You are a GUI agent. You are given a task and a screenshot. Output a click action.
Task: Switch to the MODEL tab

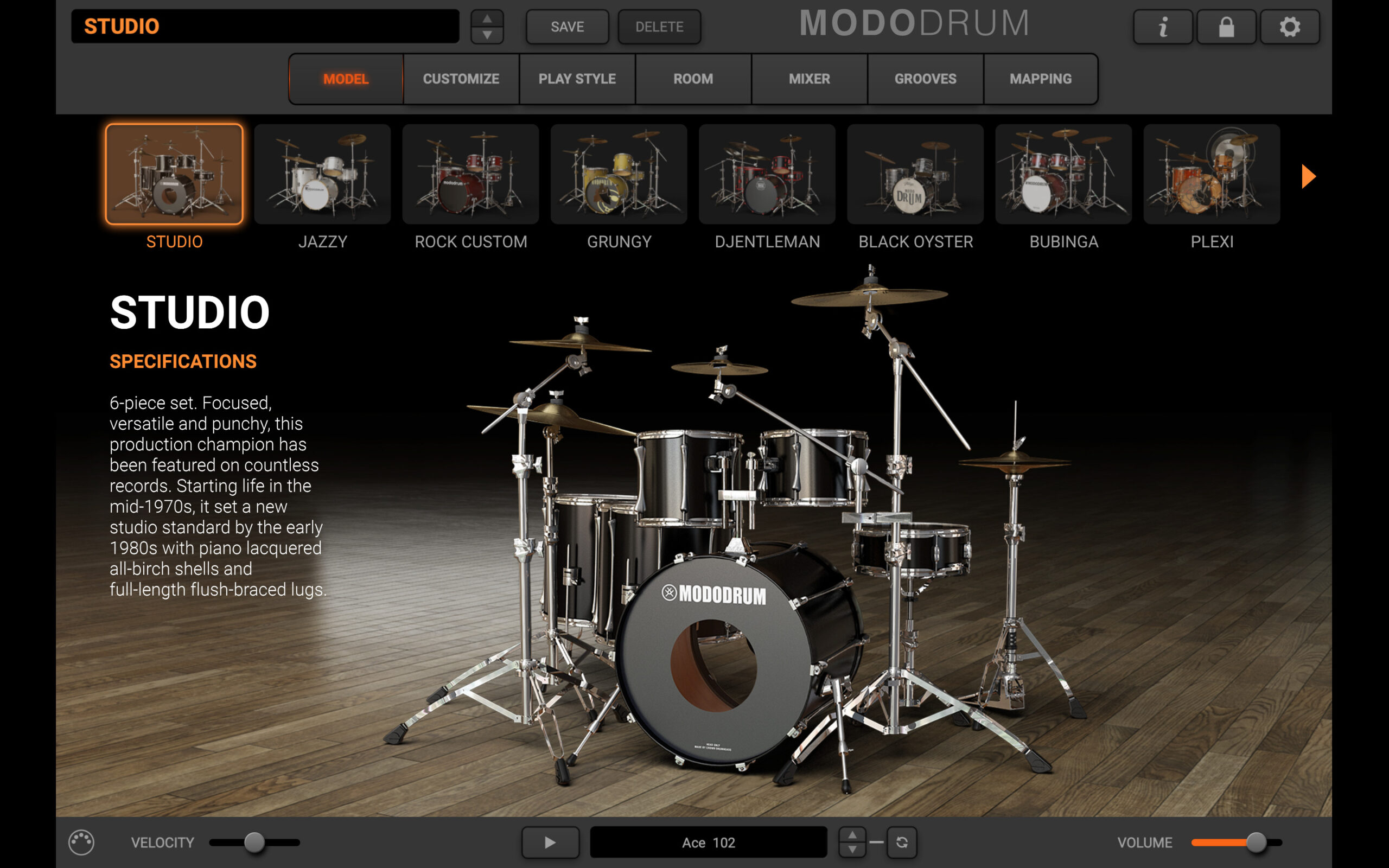346,79
